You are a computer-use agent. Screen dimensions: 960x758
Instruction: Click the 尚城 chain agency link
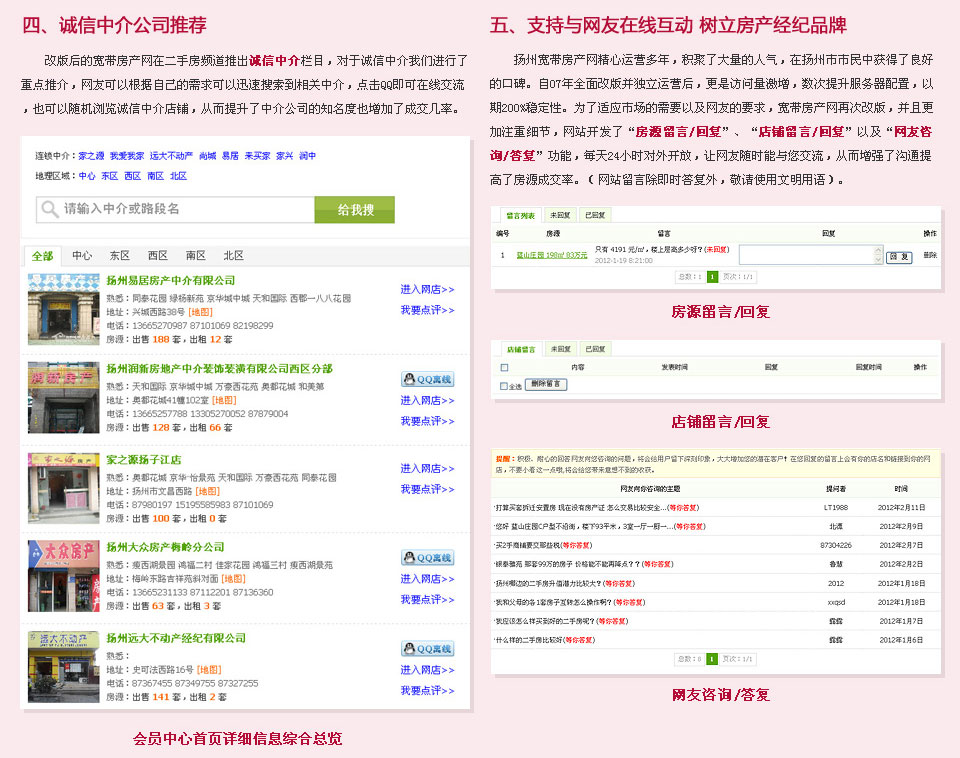pyautogui.click(x=208, y=156)
